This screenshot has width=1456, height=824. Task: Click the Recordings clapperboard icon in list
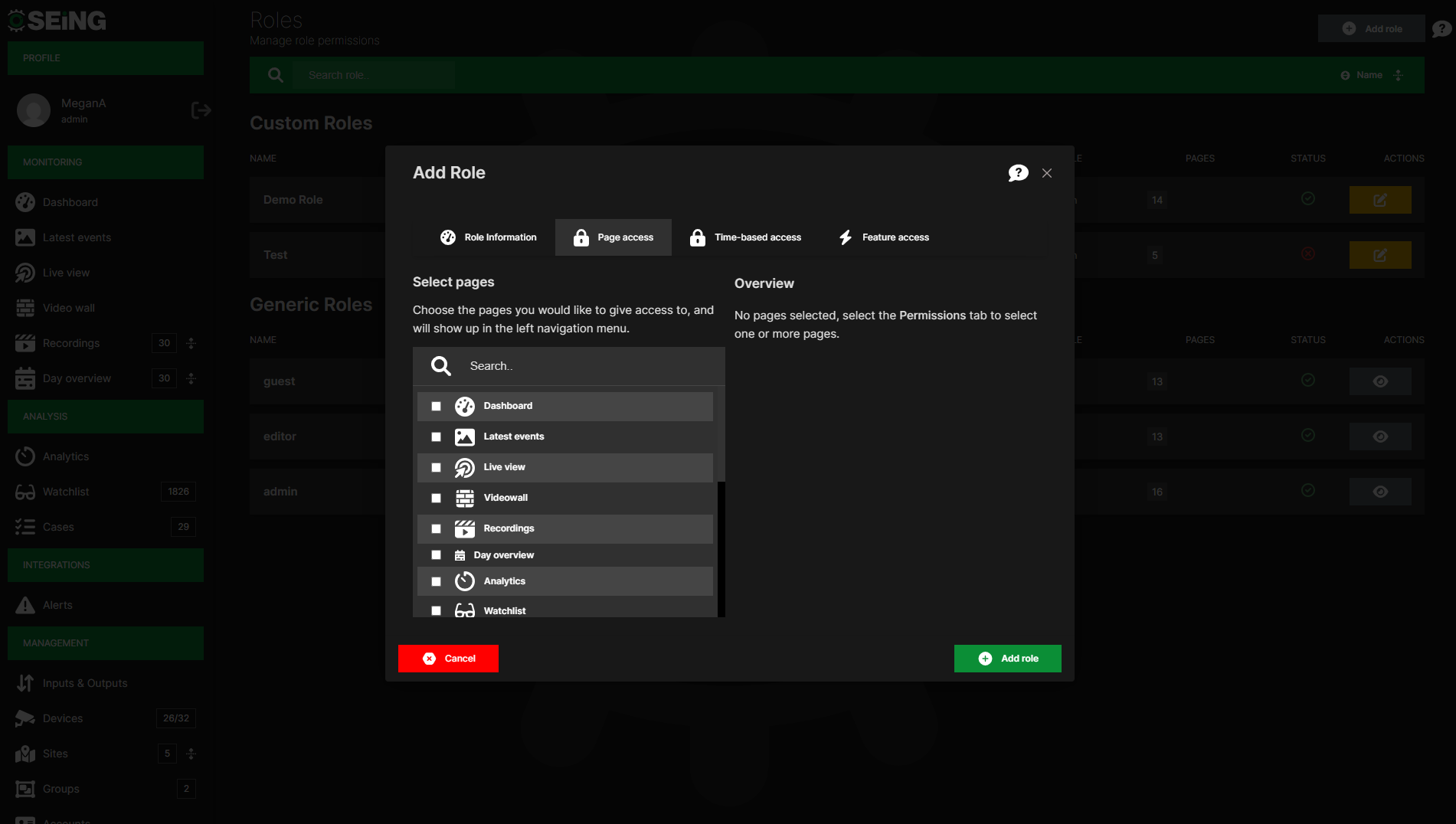pyautogui.click(x=465, y=529)
